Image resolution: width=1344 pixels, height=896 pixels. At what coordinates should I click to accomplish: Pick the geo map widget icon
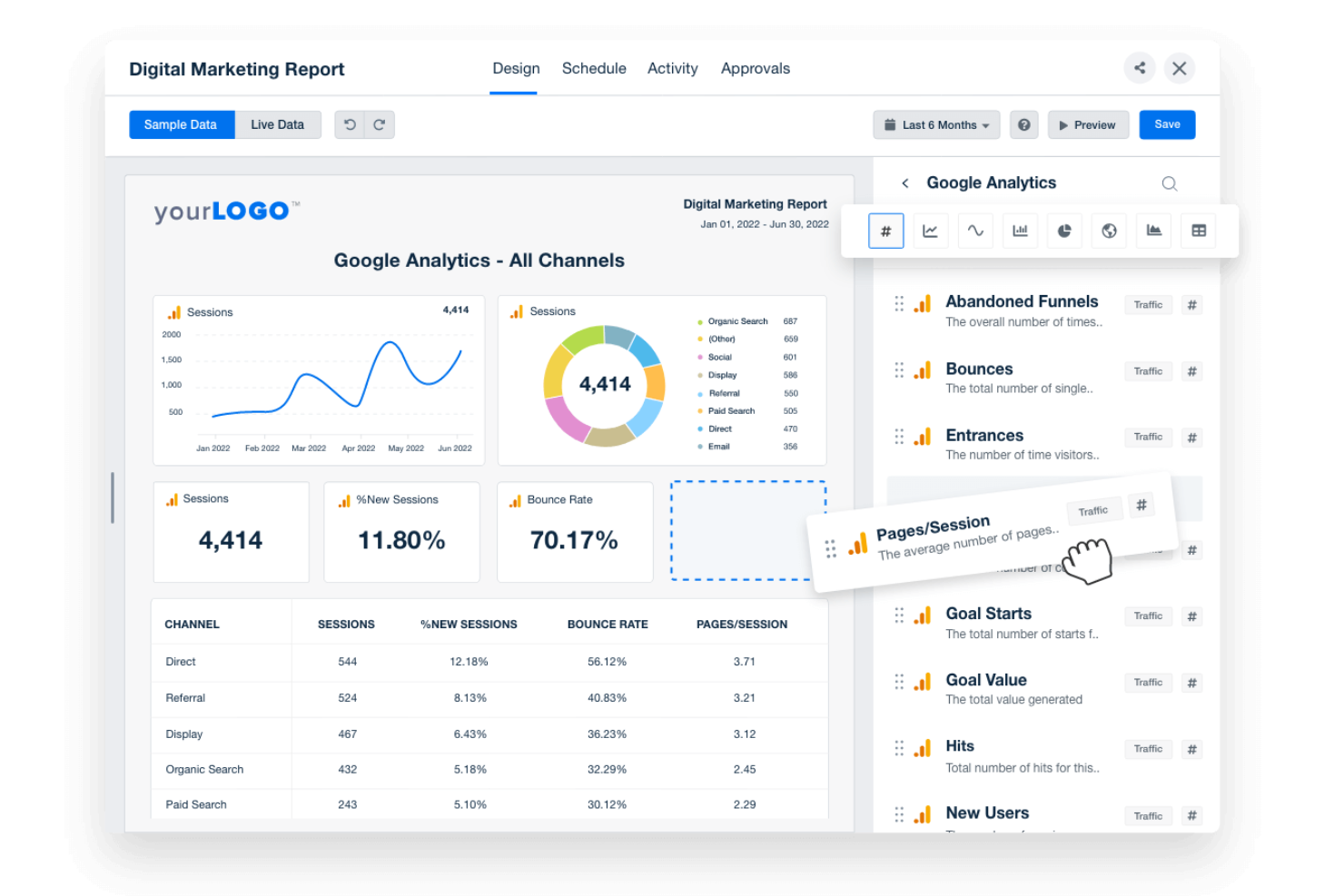[x=1108, y=231]
